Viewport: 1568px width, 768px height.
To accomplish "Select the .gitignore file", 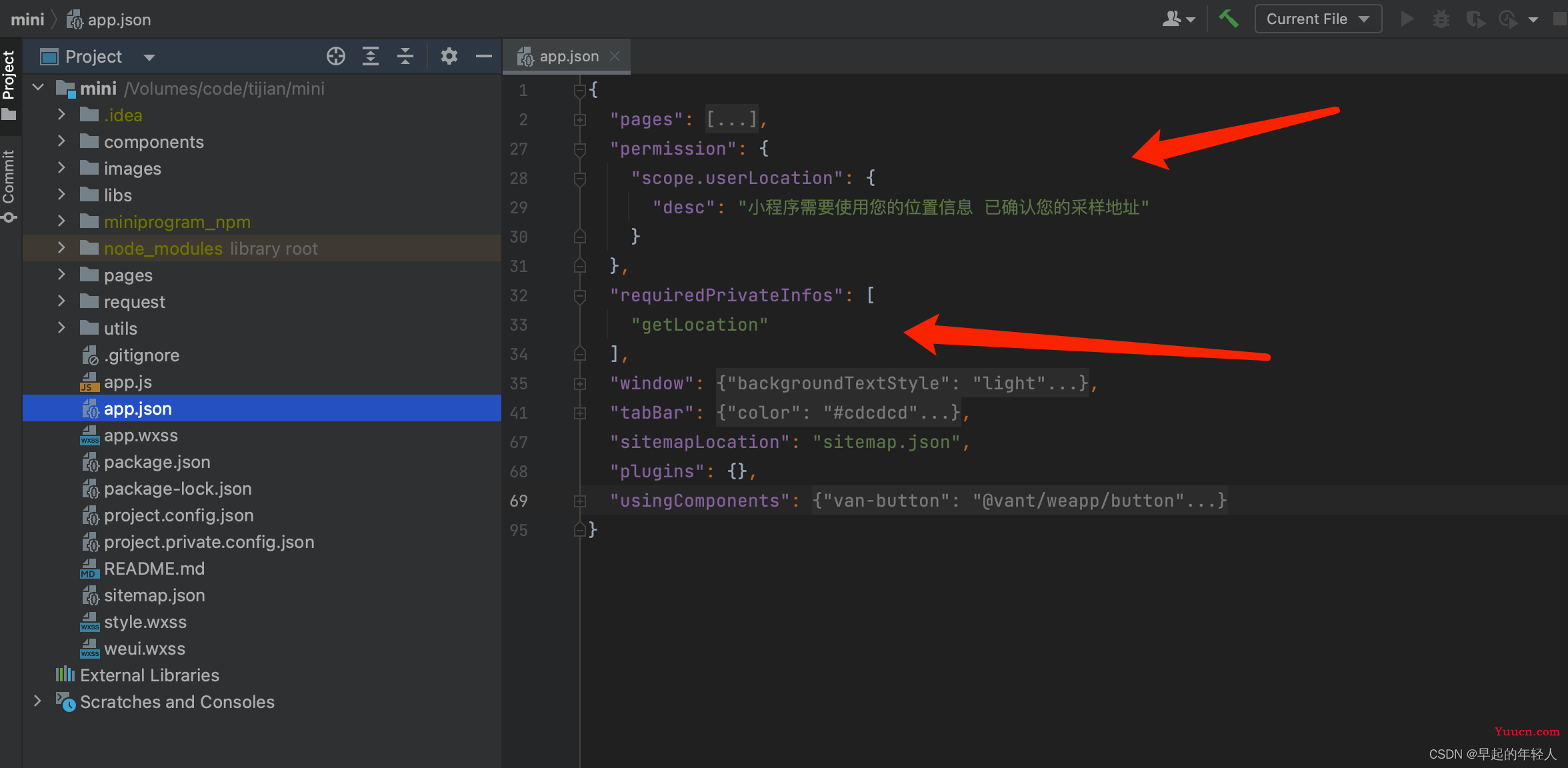I will coord(262,355).
